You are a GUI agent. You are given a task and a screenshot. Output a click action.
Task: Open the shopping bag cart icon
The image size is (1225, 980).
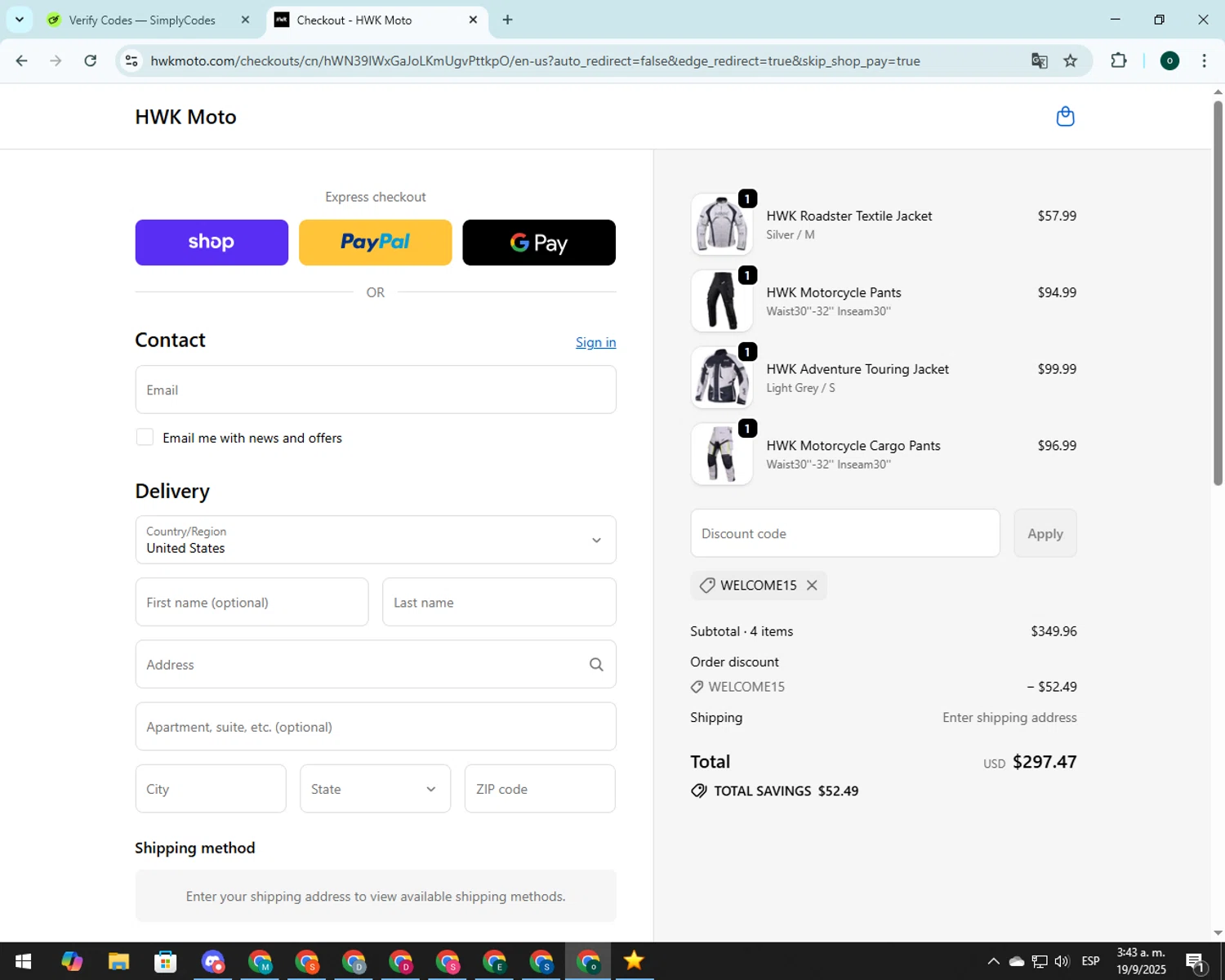[1065, 117]
